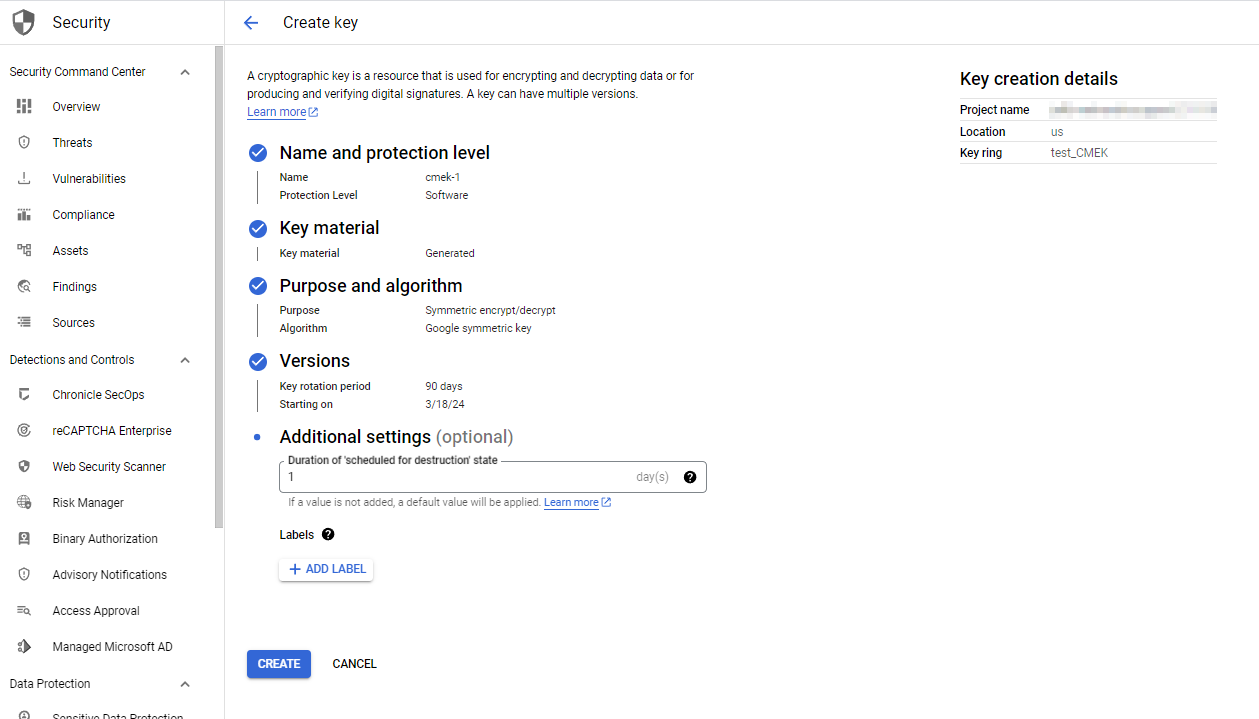Image resolution: width=1259 pixels, height=719 pixels.
Task: Click the Name and protection level checkmark
Action: (258, 153)
